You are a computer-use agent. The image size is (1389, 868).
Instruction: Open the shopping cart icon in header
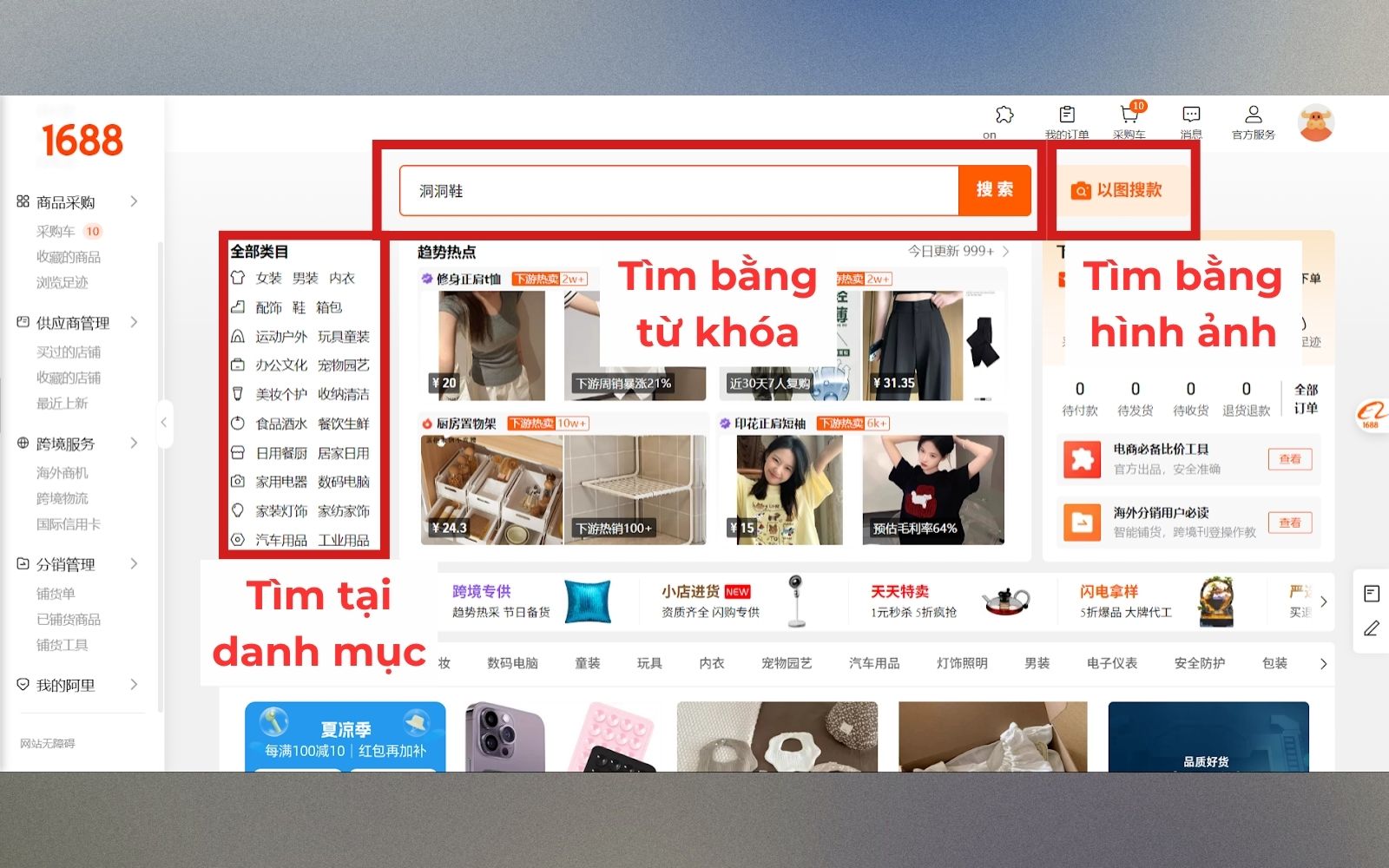[x=1129, y=115]
